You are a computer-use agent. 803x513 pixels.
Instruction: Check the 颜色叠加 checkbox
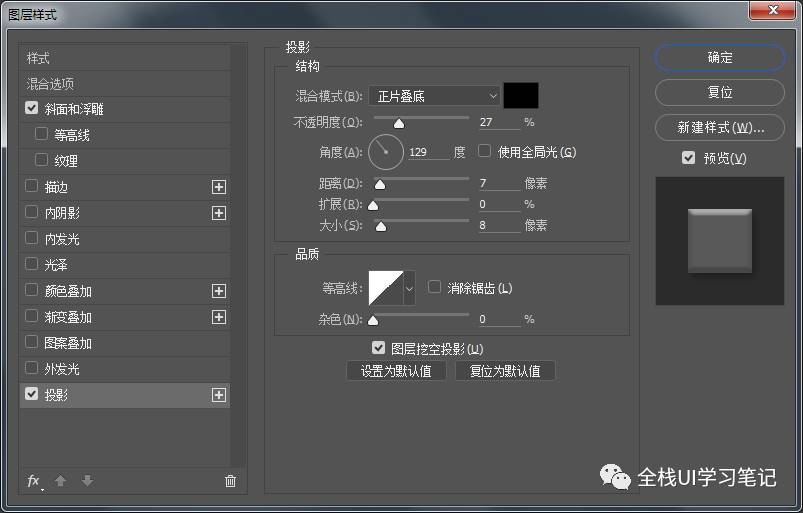[x=32, y=290]
